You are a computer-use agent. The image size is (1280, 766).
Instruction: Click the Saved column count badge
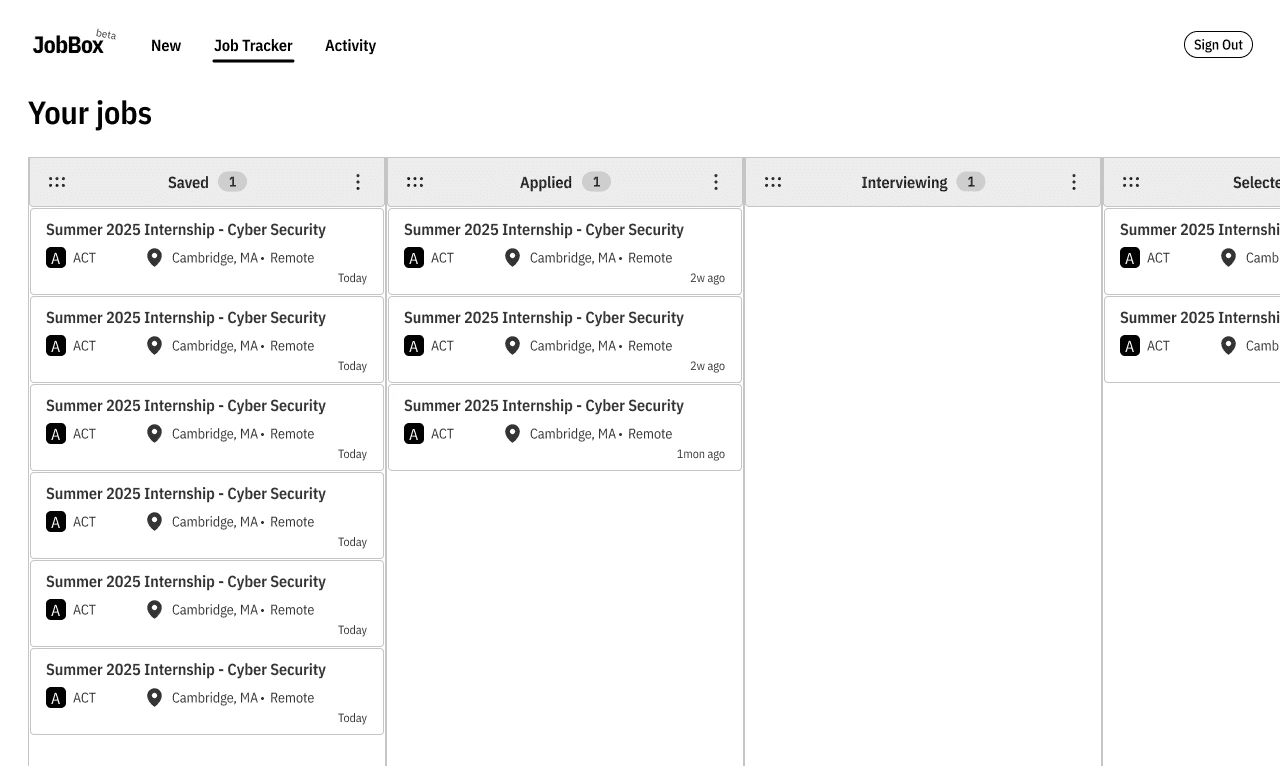click(232, 182)
